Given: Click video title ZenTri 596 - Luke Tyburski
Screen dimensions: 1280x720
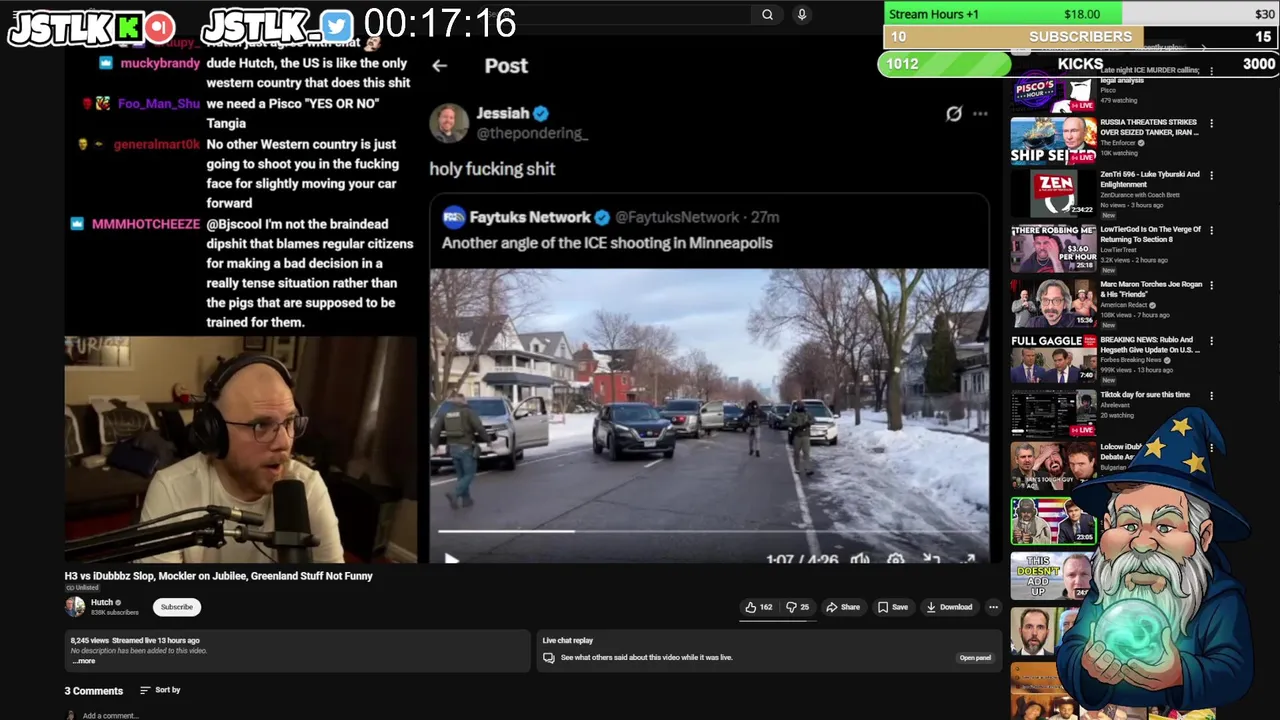Looking at the screenshot, I should coord(1150,179).
